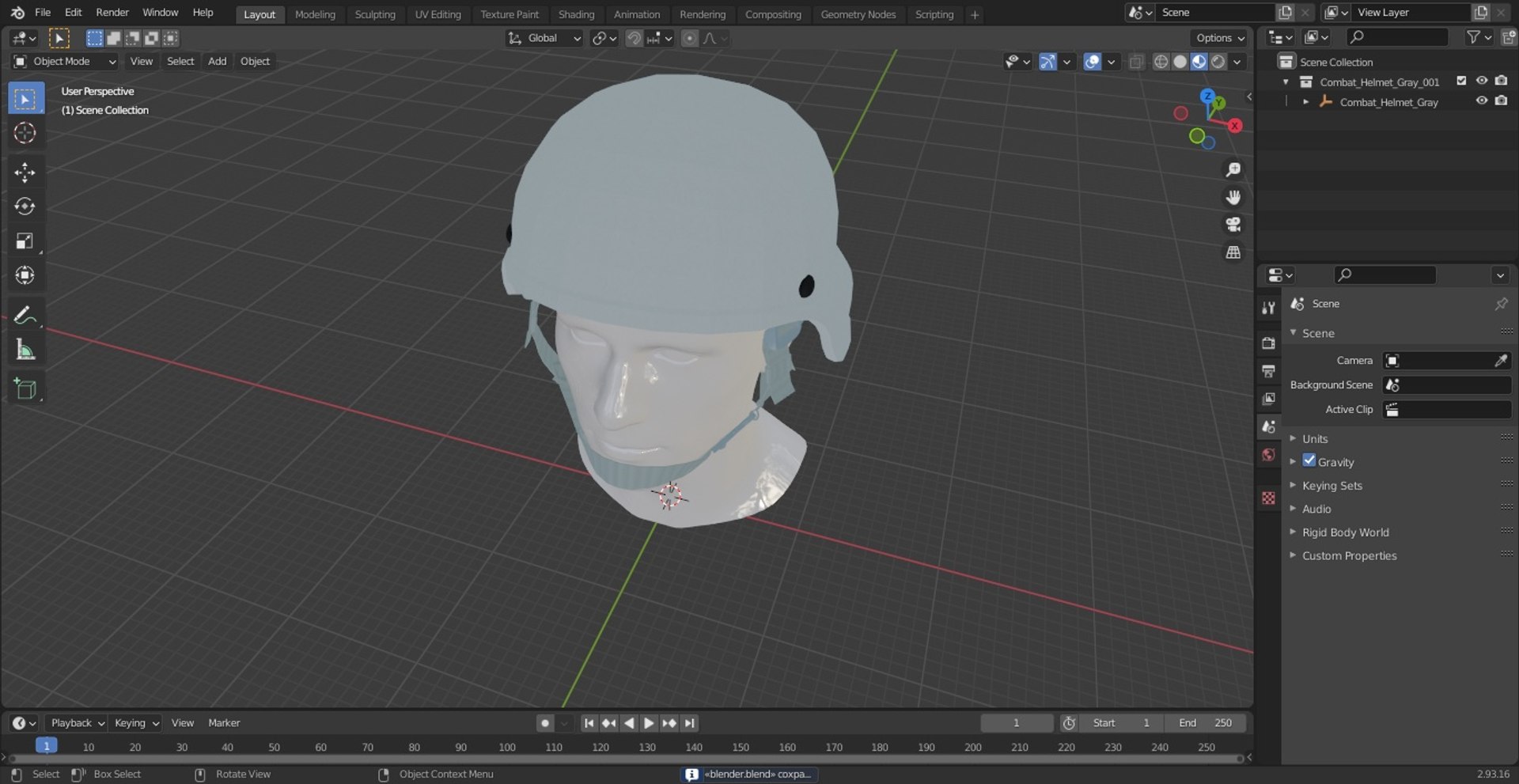Viewport: 1519px width, 784px height.
Task: Toggle auto keying record button
Action: click(x=544, y=723)
